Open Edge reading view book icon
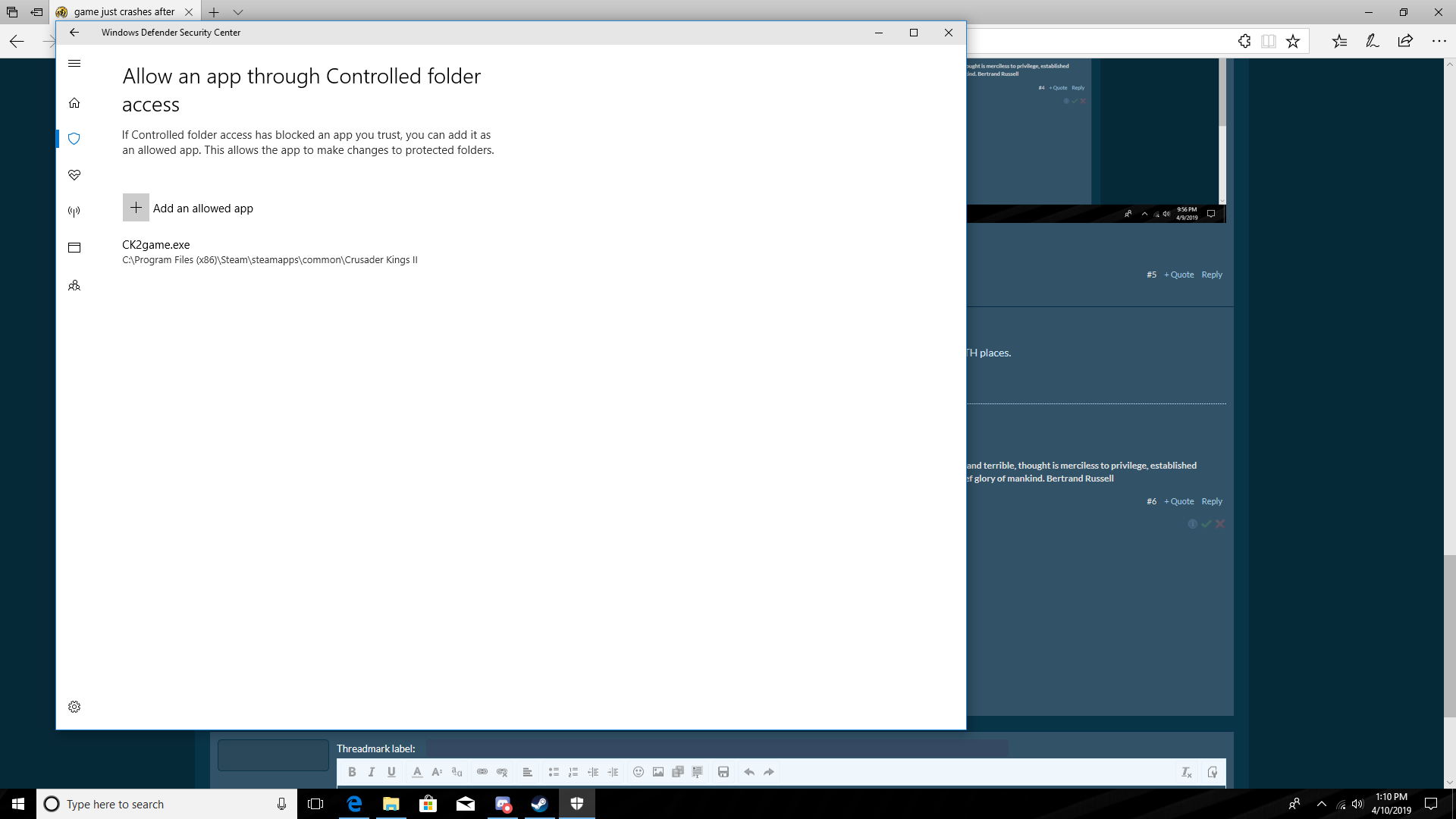This screenshot has height=819, width=1456. click(1269, 41)
